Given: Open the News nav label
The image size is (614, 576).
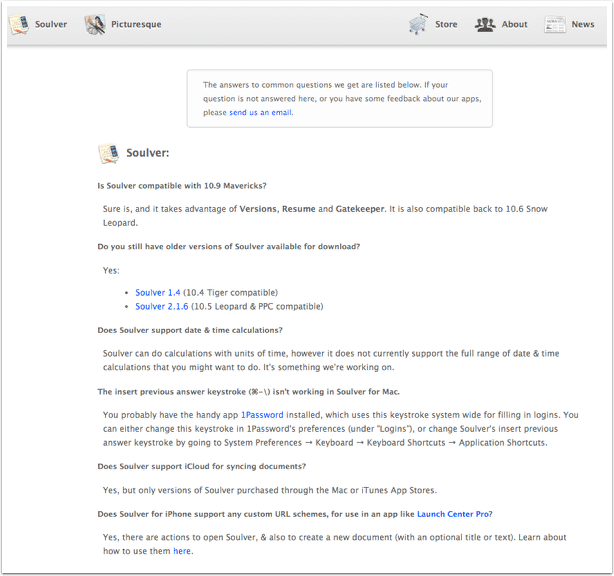Looking at the screenshot, I should pos(583,24).
